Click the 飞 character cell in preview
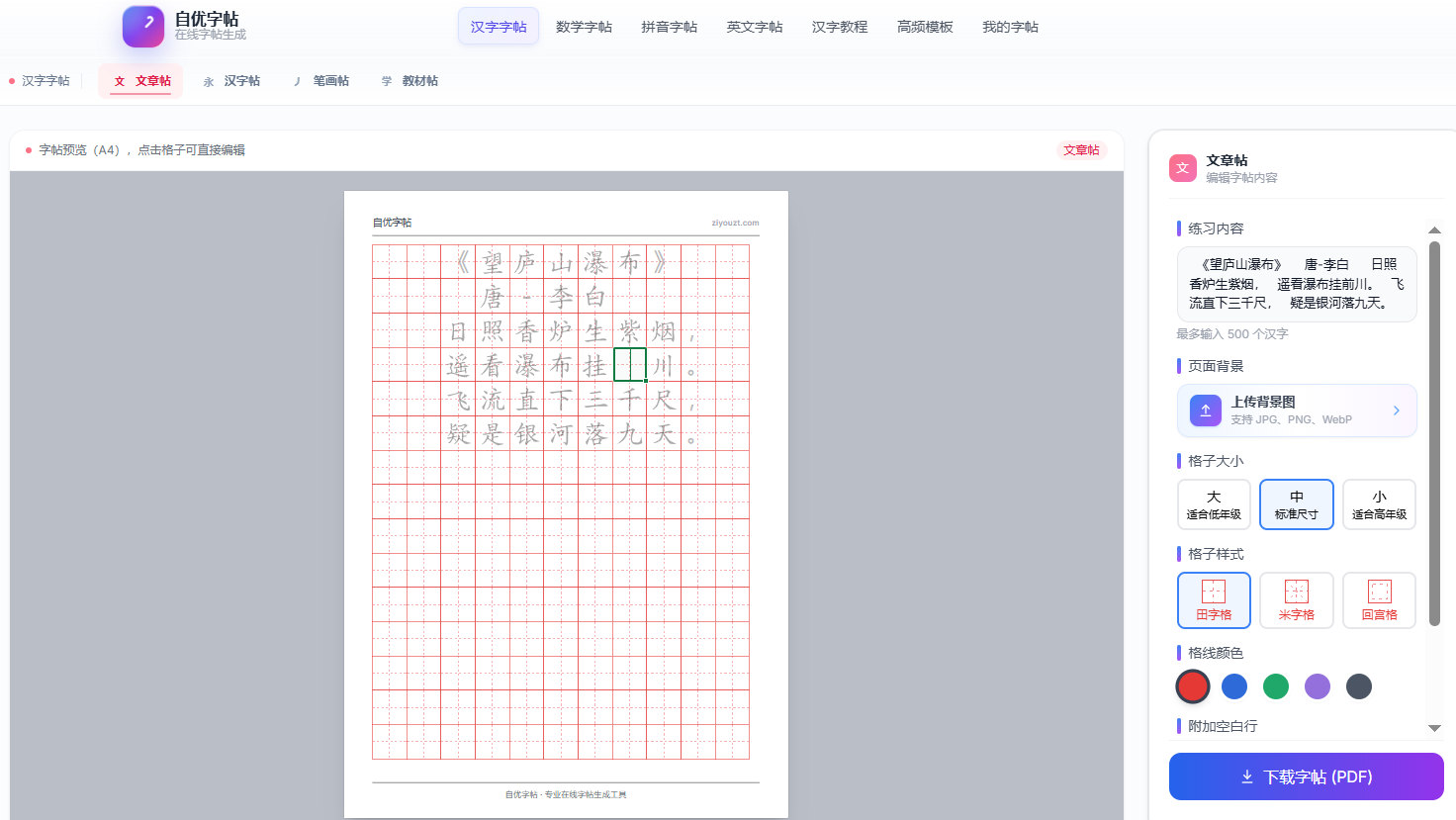The width and height of the screenshot is (1456, 820). pos(458,400)
